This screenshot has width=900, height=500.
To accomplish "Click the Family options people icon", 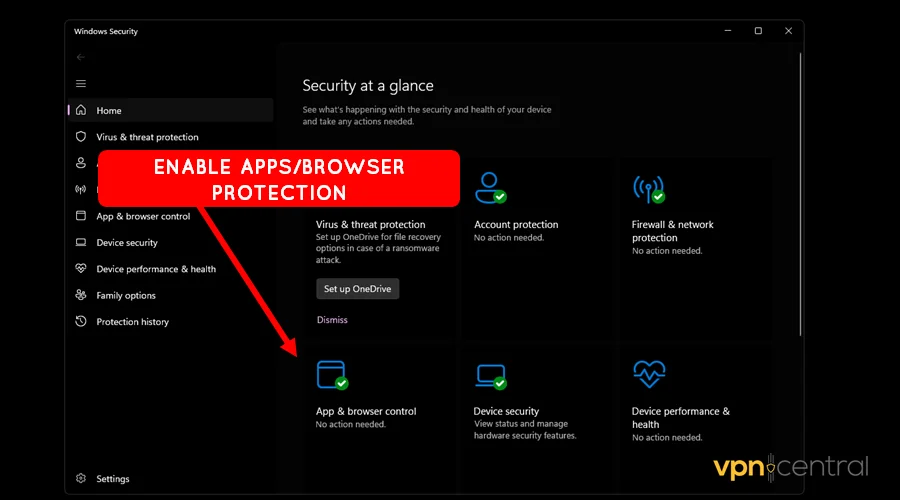I will tap(81, 295).
